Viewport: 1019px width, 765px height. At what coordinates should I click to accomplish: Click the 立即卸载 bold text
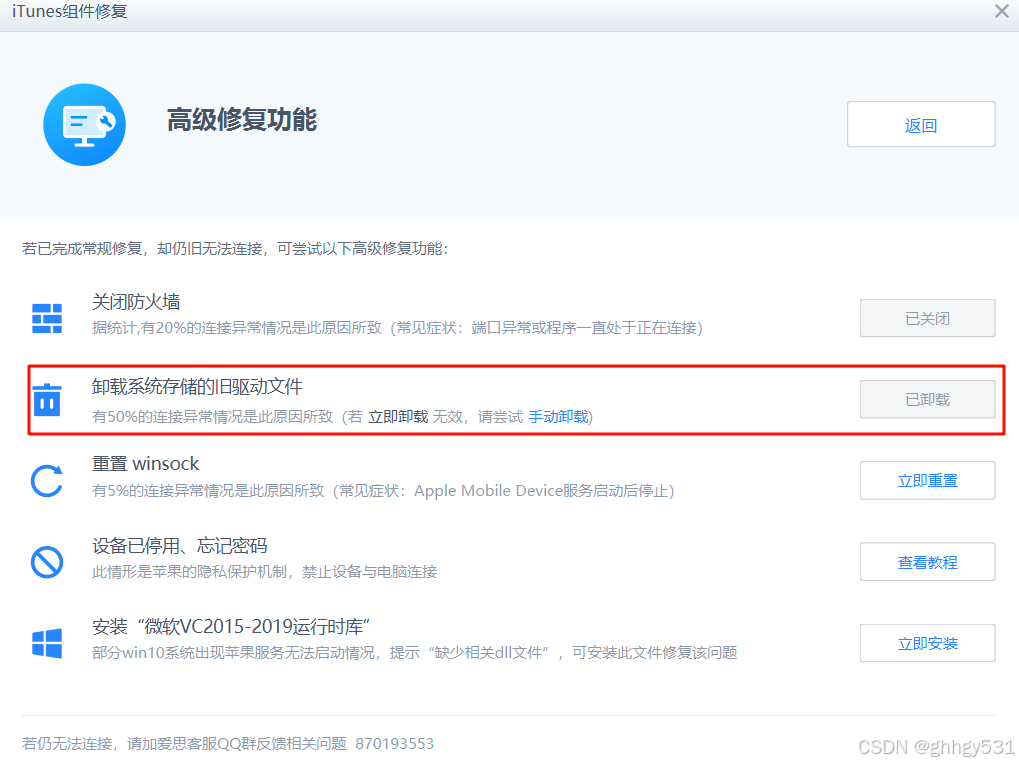pos(398,417)
